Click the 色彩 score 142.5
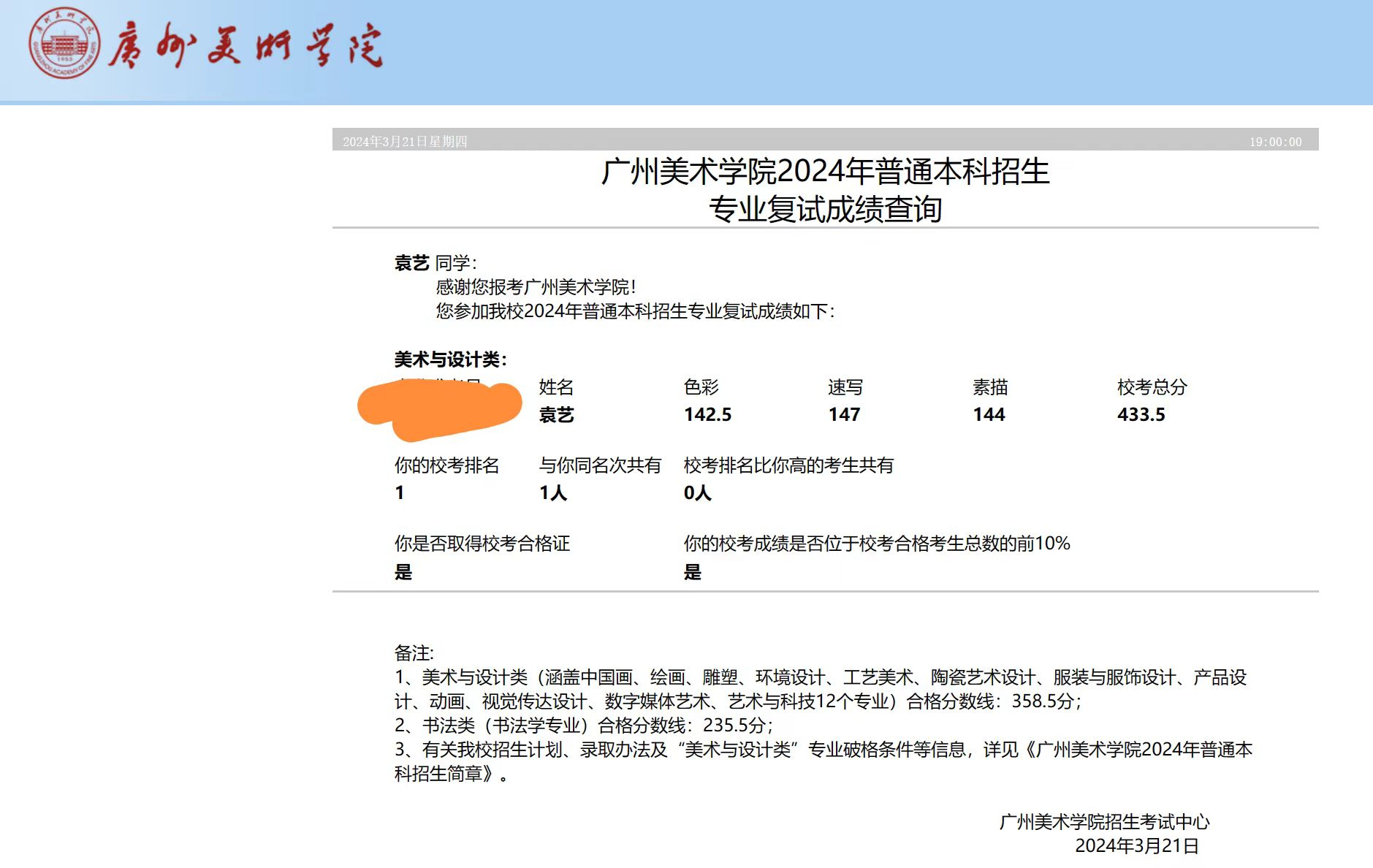1373x868 pixels. 707,415
